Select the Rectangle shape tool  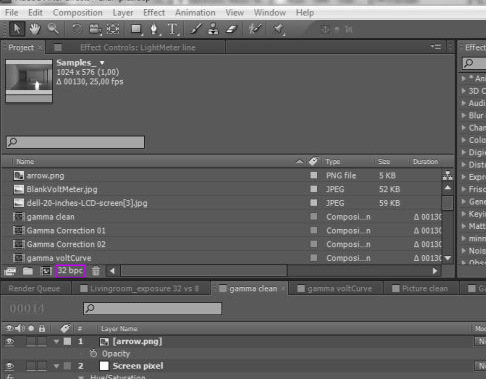(x=136, y=29)
